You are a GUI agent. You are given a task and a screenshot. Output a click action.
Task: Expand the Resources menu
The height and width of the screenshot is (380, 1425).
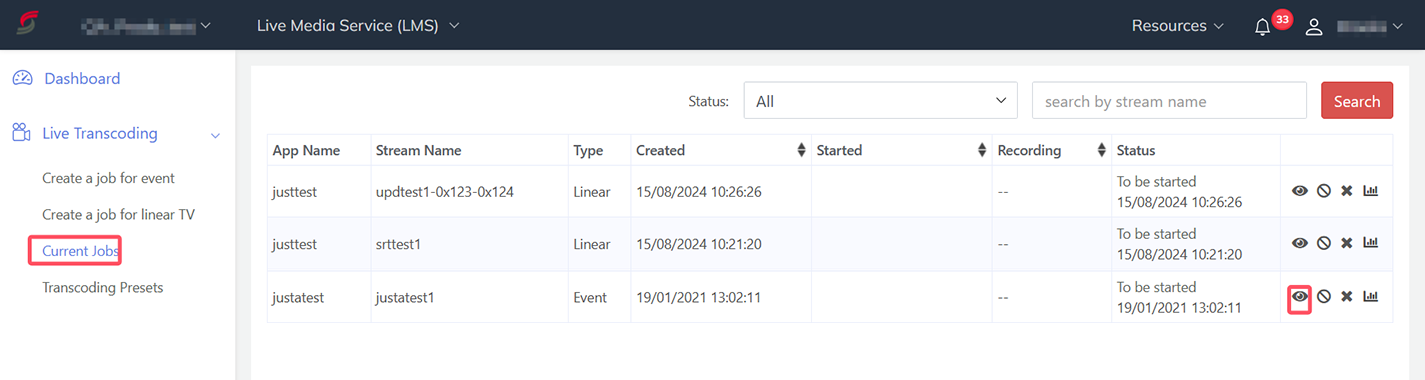pos(1177,26)
